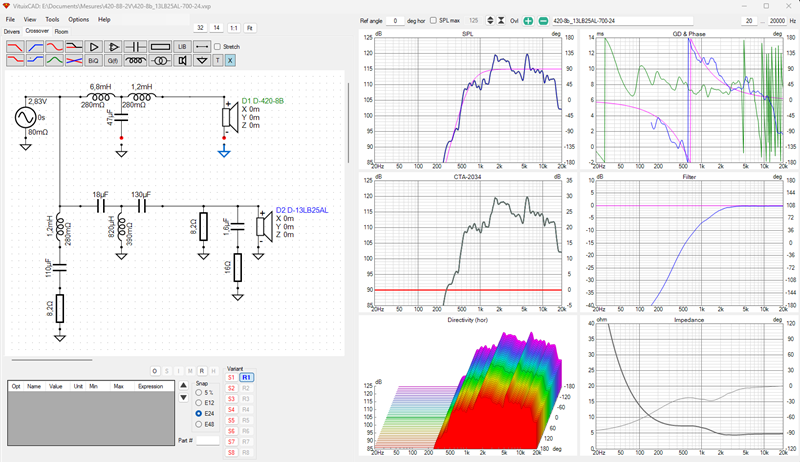
Task: Select the 5 % snap radio button
Action: click(198, 393)
